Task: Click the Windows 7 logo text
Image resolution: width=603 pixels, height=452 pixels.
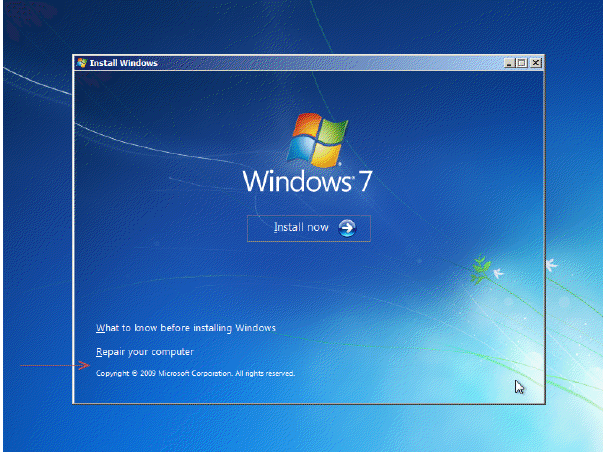Action: (308, 181)
